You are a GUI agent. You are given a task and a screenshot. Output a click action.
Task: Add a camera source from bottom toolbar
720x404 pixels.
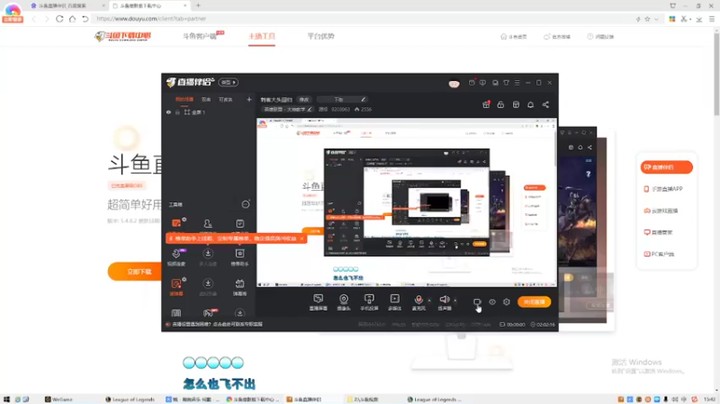(343, 302)
